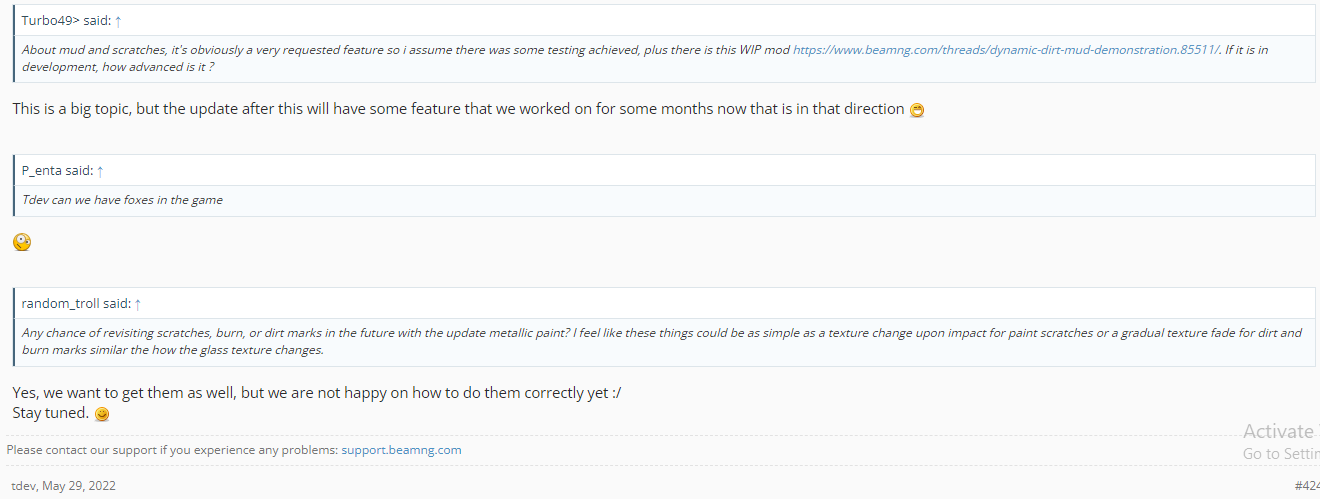This screenshot has height=499, width=1320.
Task: Click the crazy-eyed emoji below P_enta's quote
Action: [22, 241]
